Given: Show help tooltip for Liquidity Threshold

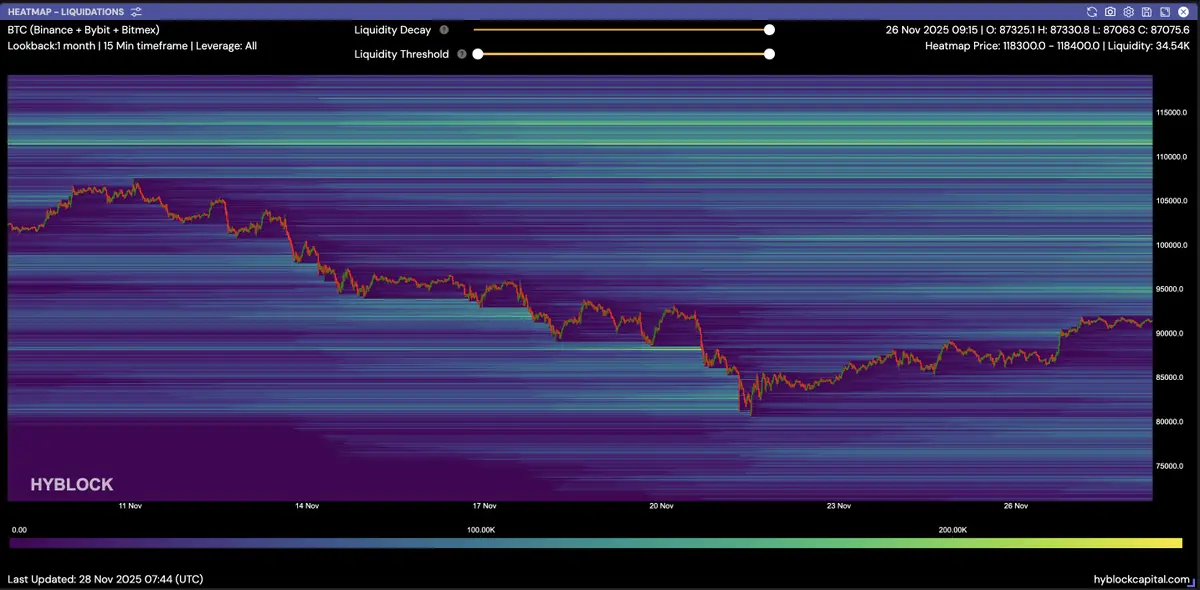Looking at the screenshot, I should click(462, 54).
